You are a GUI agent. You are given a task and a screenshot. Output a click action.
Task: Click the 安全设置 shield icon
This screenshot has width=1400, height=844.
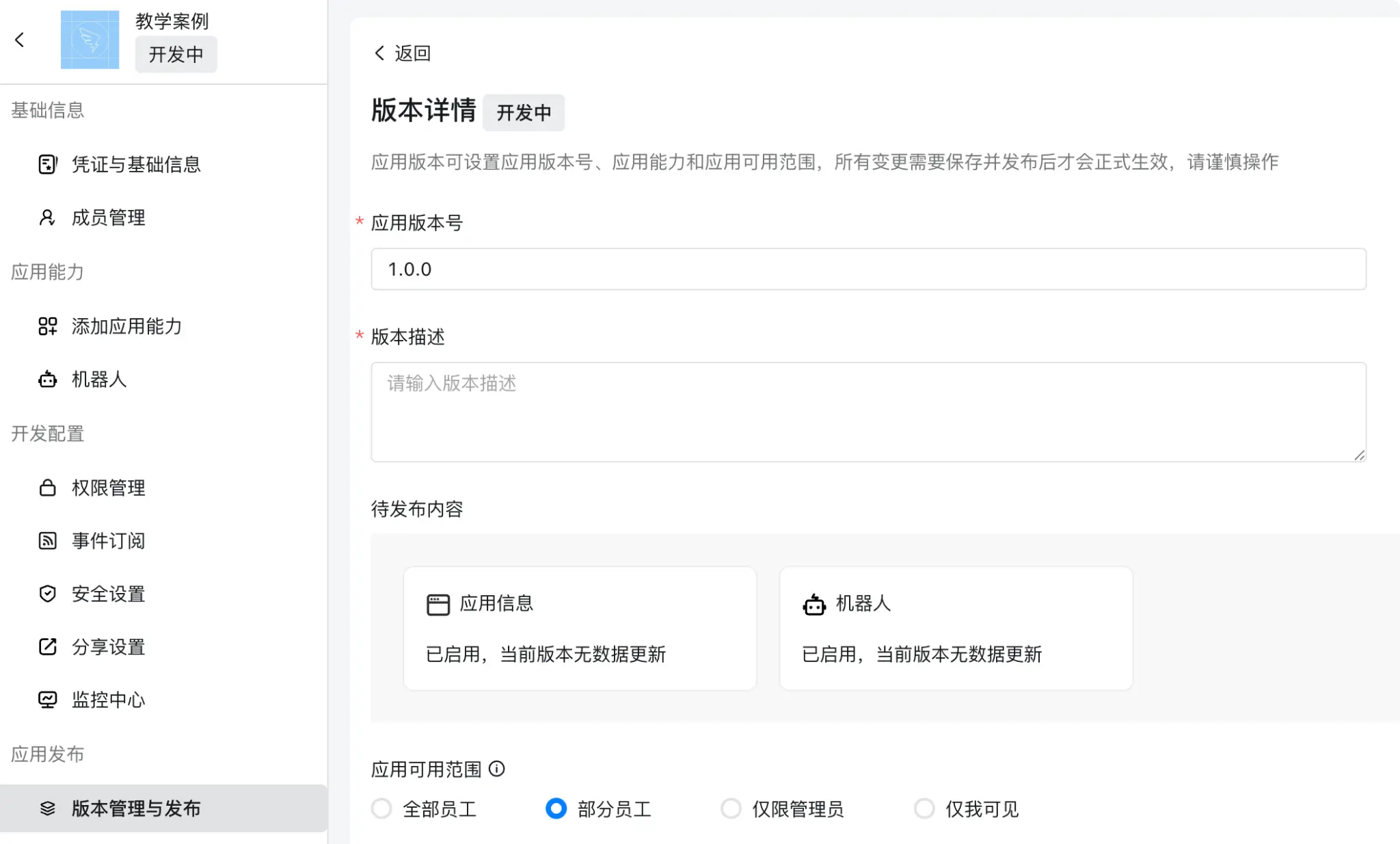tap(47, 594)
